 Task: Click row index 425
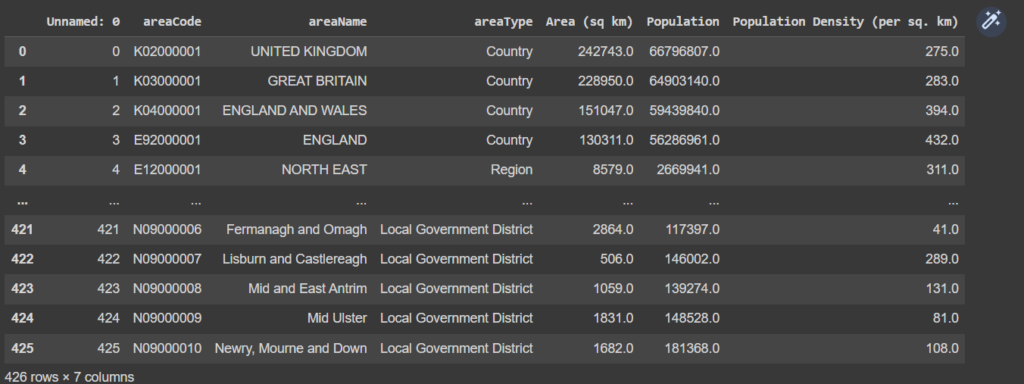22,348
